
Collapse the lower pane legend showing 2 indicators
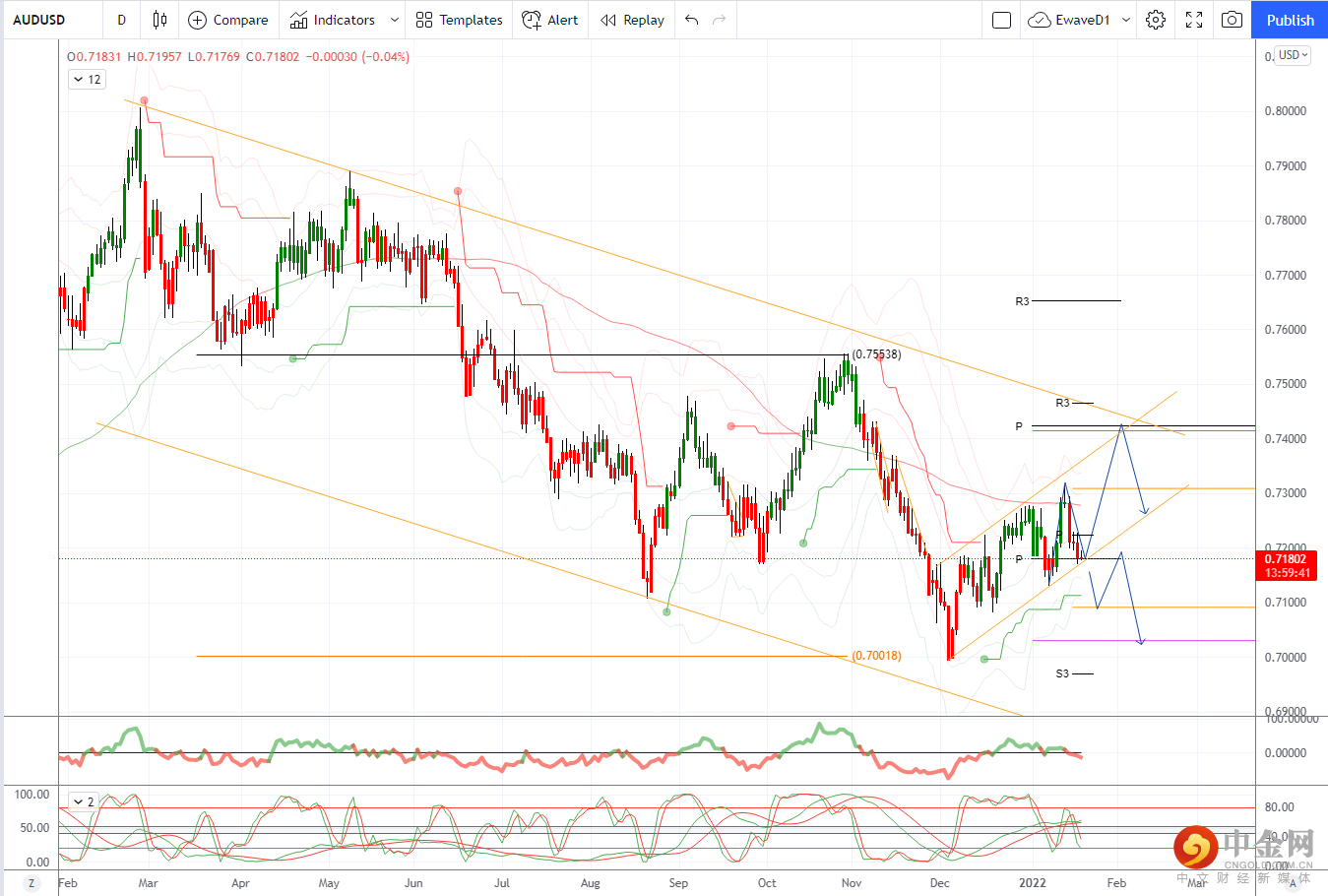[84, 801]
